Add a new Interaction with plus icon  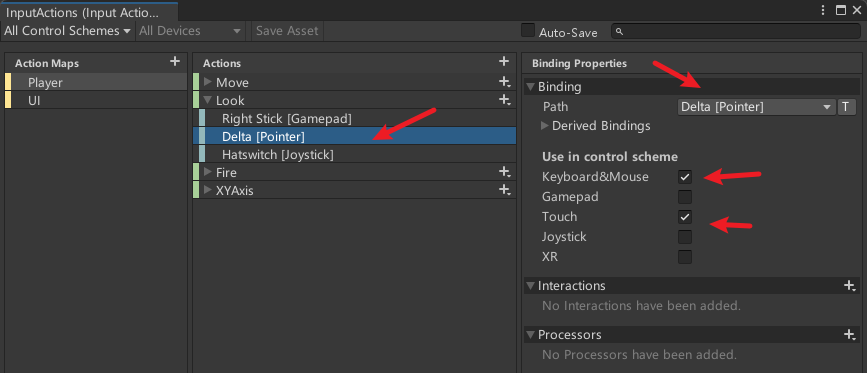849,286
